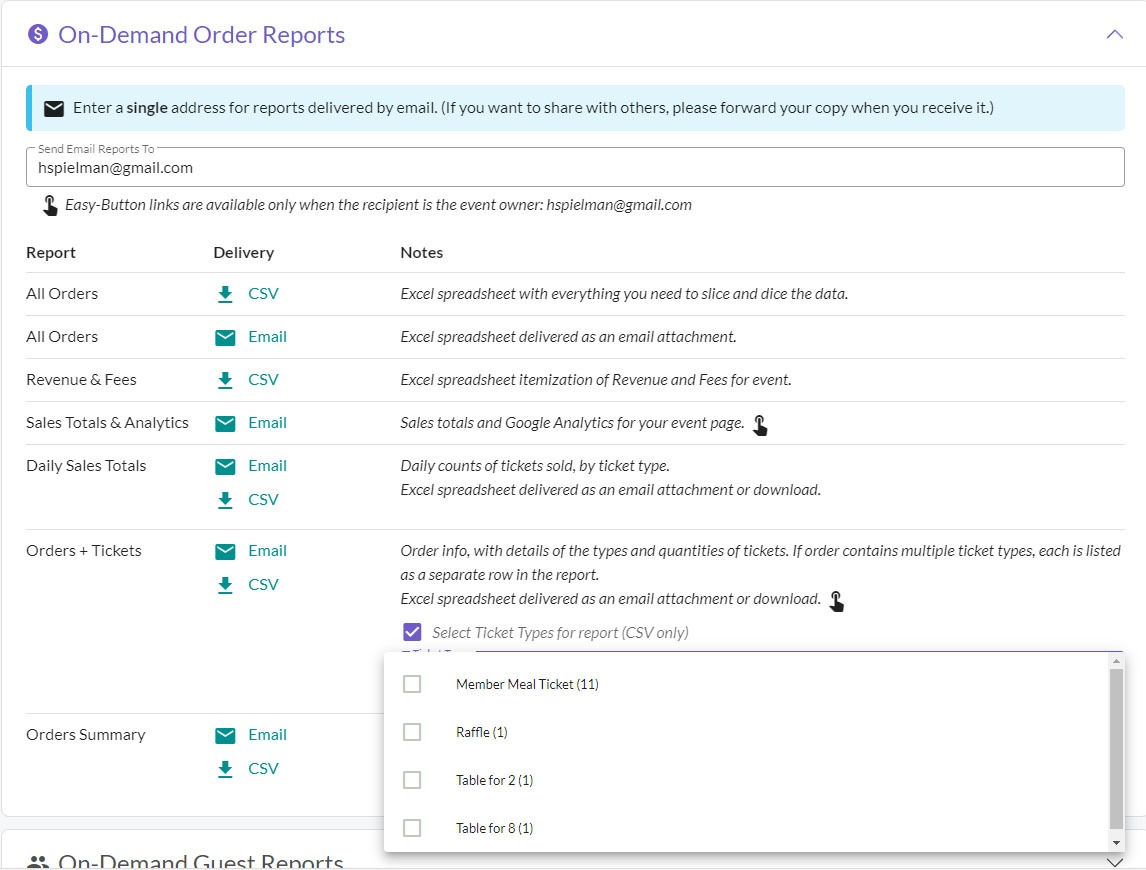
Task: Click the people icon beside On-Demand Guest Reports
Action: pos(38,862)
